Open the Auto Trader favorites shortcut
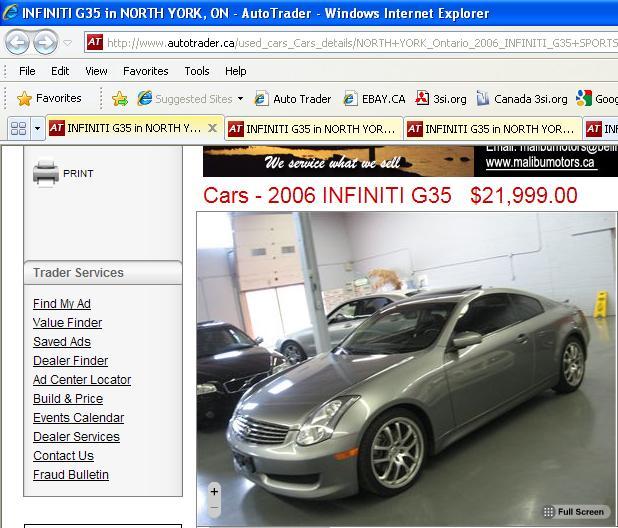 (x=292, y=99)
